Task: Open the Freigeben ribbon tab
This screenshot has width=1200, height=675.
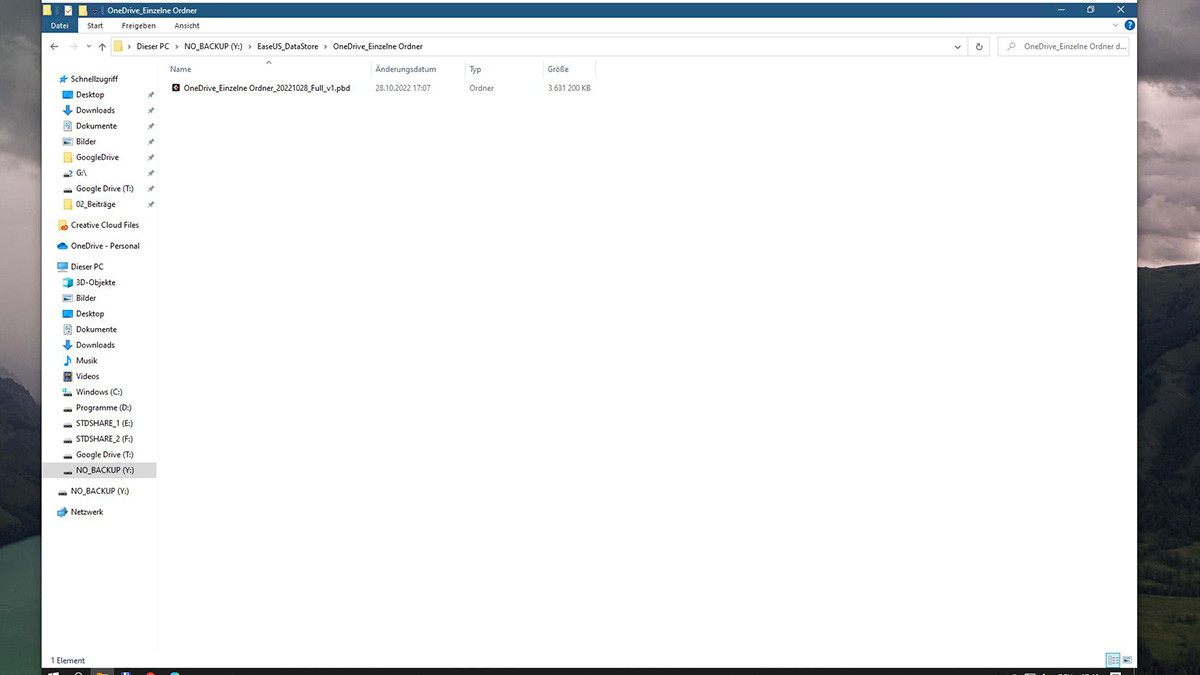Action: point(138,25)
